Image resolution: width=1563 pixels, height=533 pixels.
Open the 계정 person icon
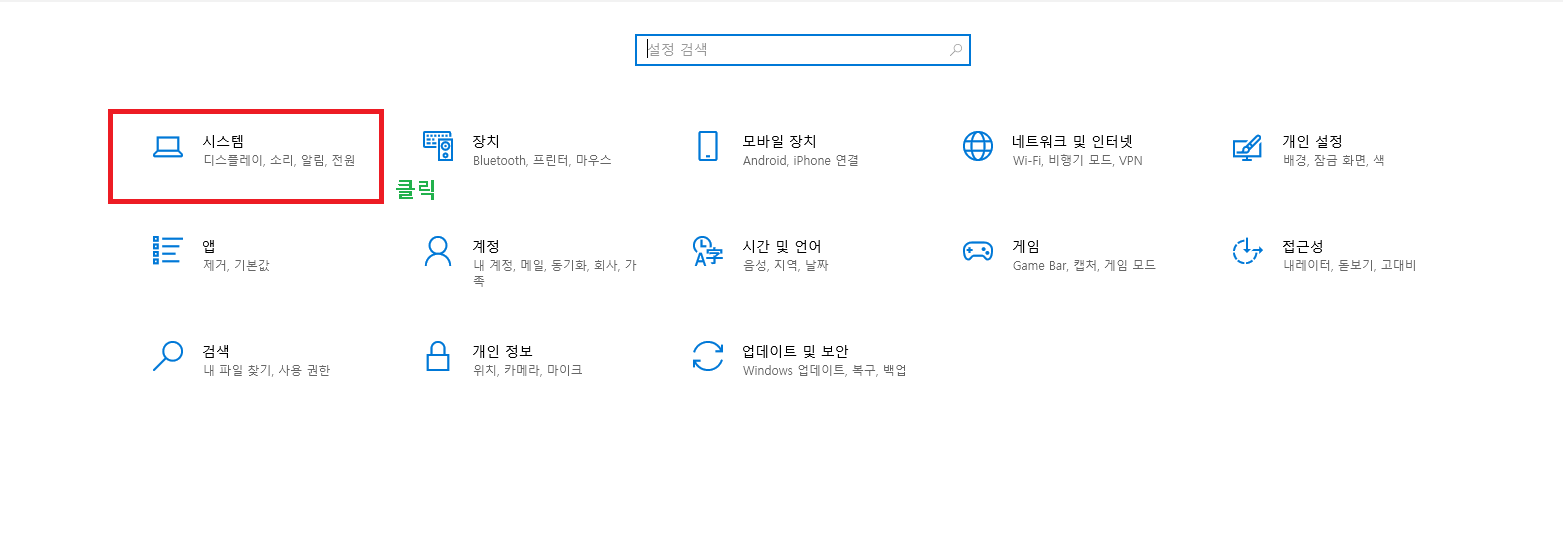click(x=438, y=251)
